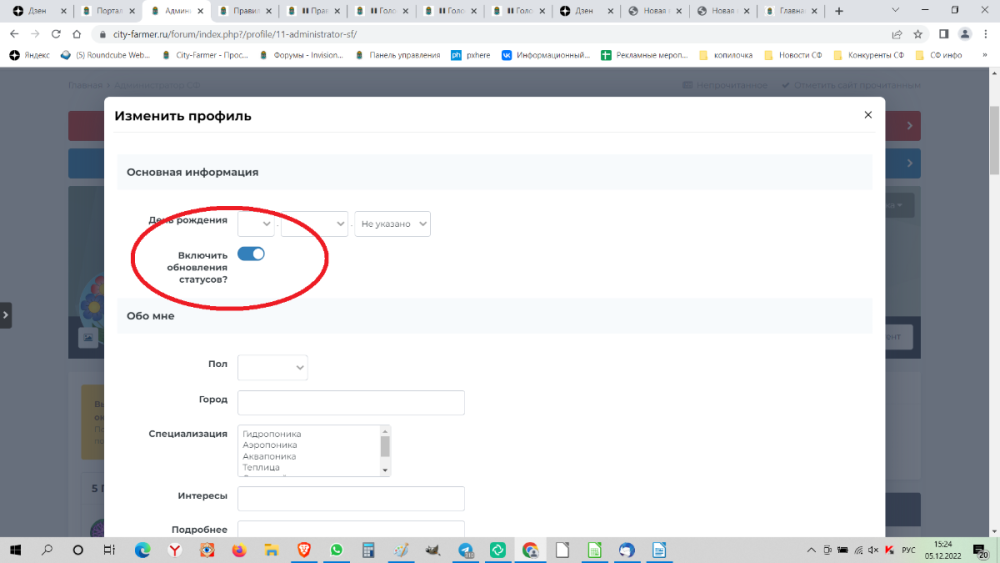This screenshot has width=1000, height=563.
Task: Open the Панель управления bookmark
Action: pos(400,55)
